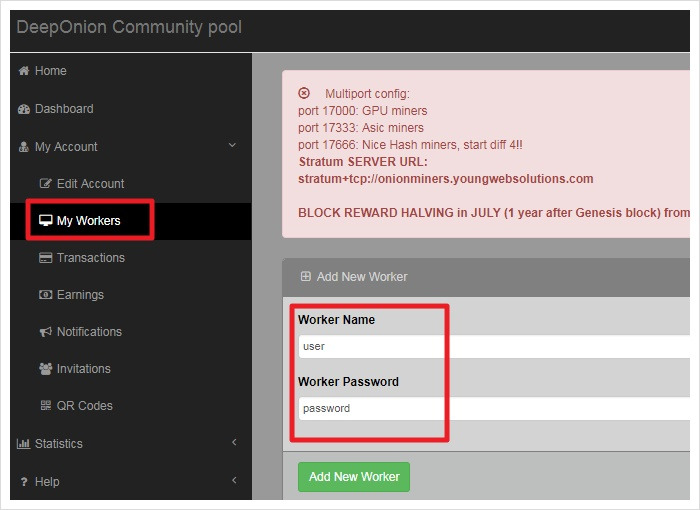Image resolution: width=700 pixels, height=510 pixels.
Task: Click the Worker Password label
Action: point(348,382)
